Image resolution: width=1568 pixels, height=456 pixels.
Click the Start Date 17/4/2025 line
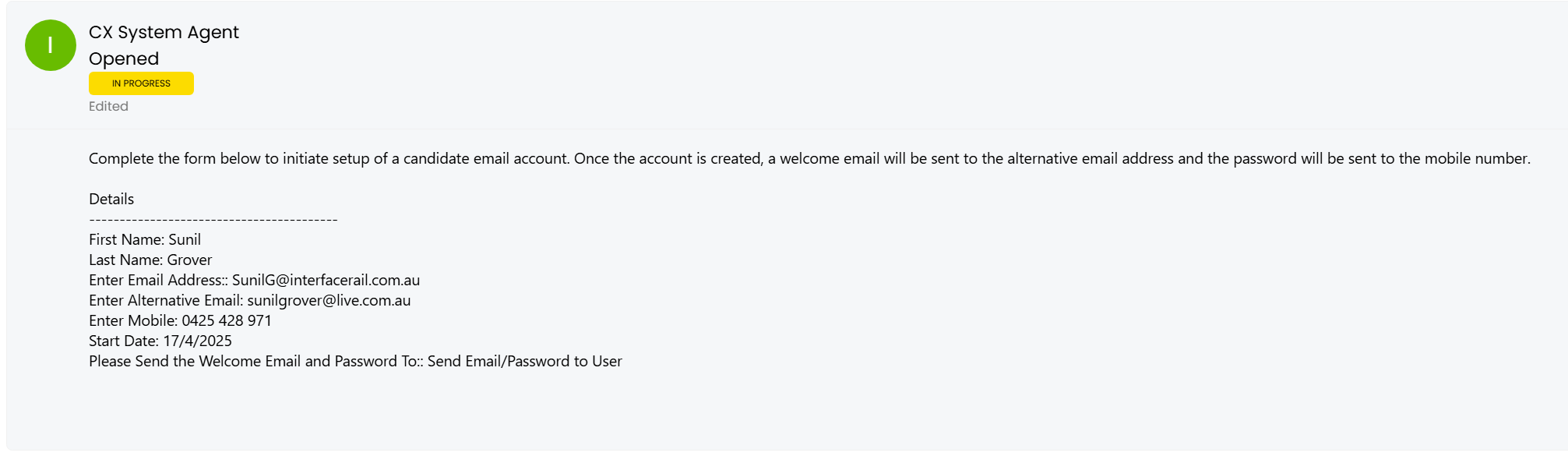[x=160, y=341]
